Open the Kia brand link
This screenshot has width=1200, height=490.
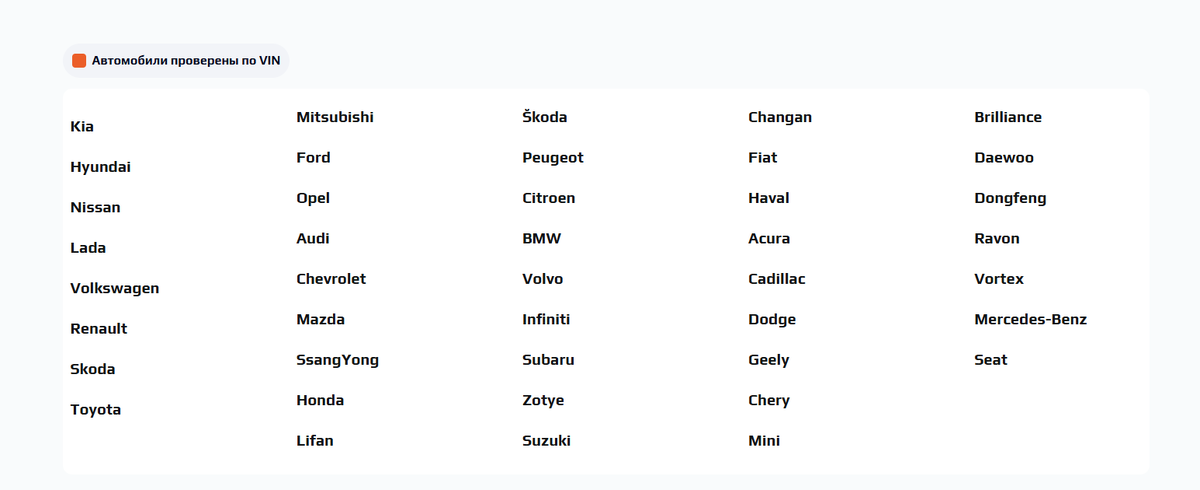click(82, 127)
